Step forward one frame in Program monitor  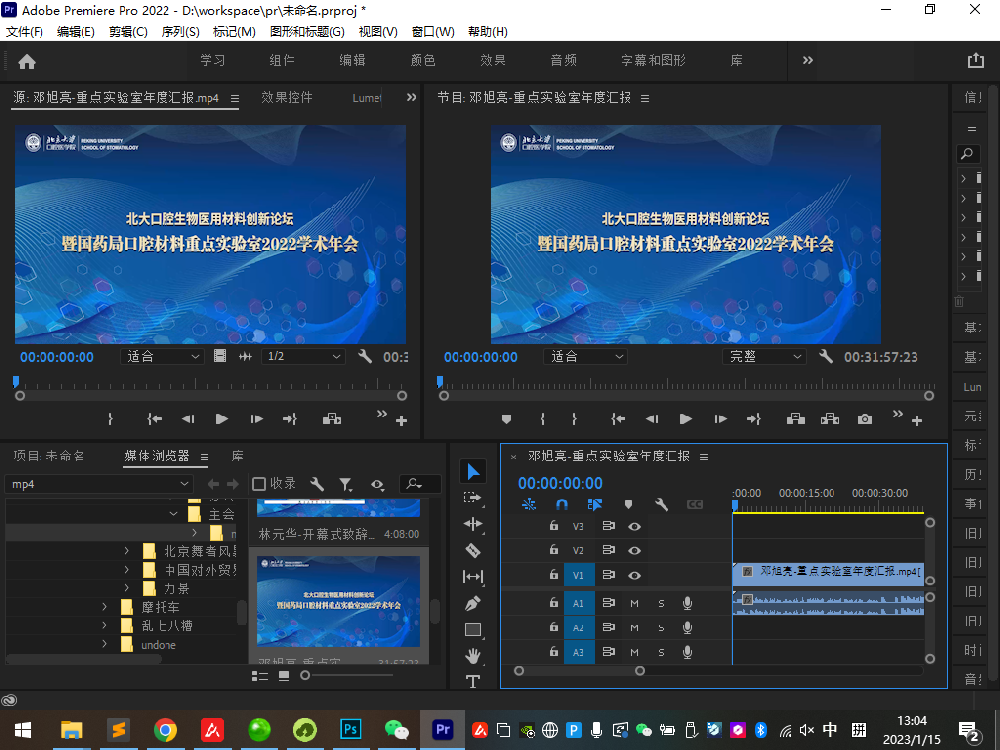pos(721,419)
